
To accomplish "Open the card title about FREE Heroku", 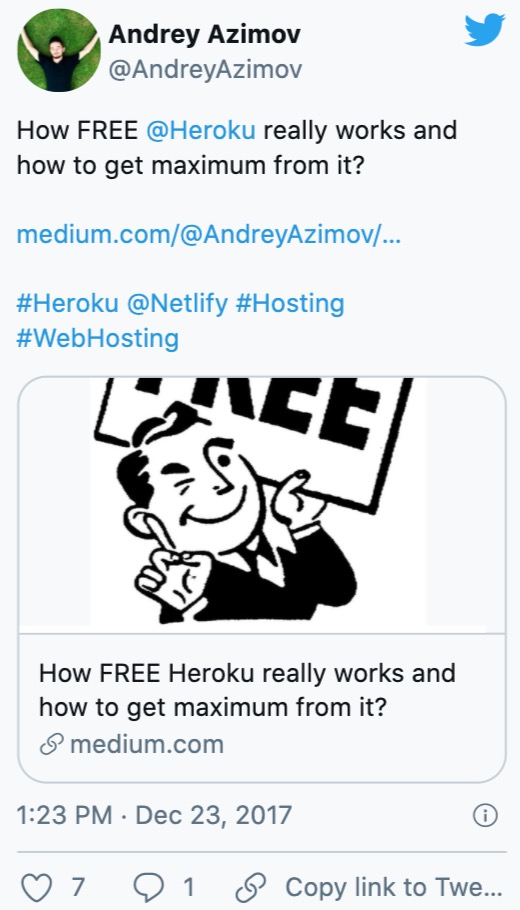I will (247, 690).
